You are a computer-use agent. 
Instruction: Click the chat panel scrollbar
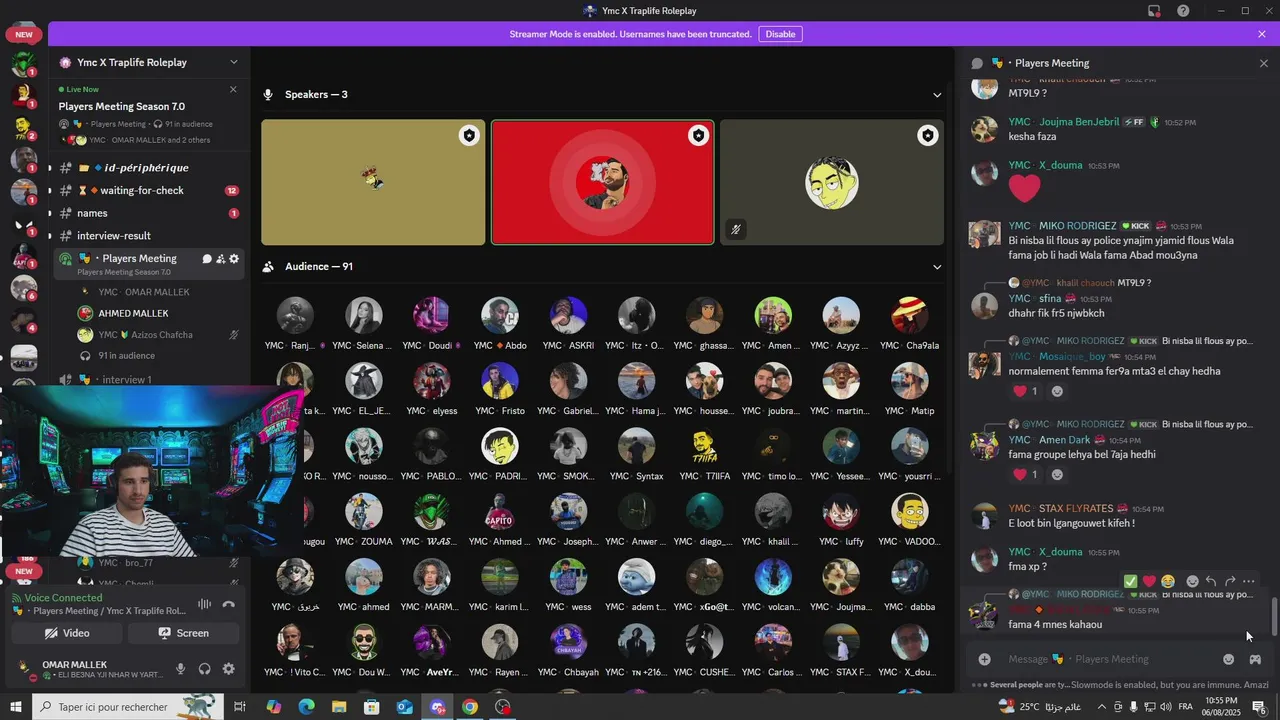[1274, 616]
